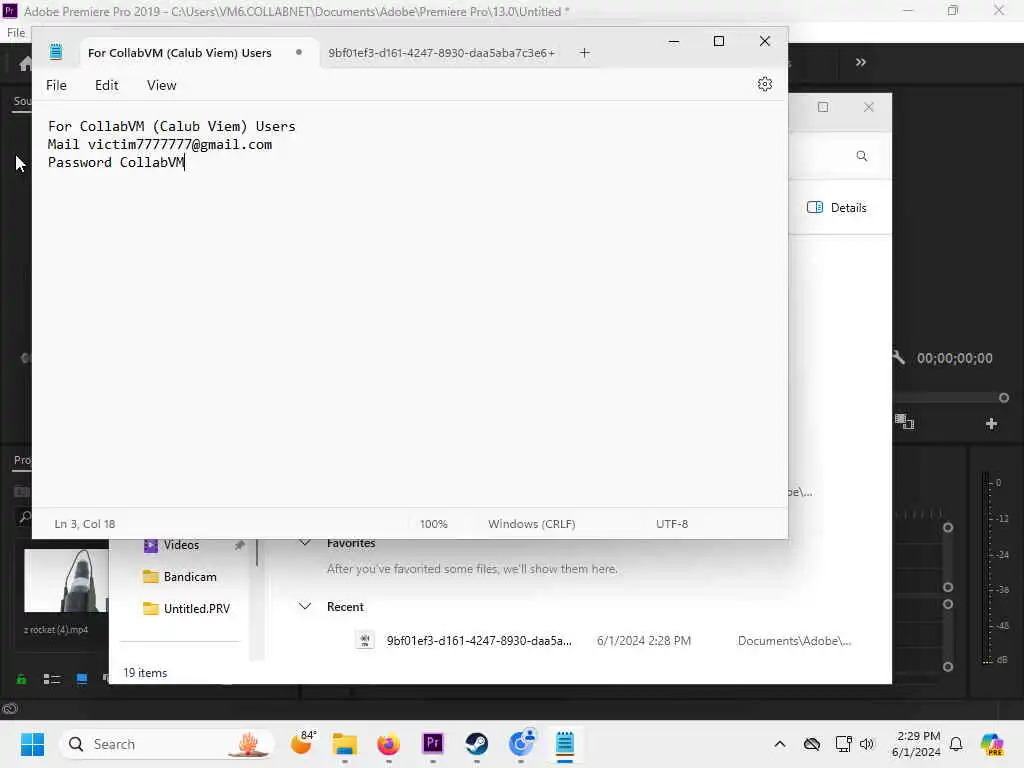Click the taskbar Search box
This screenshot has width=1024, height=768.
167,744
